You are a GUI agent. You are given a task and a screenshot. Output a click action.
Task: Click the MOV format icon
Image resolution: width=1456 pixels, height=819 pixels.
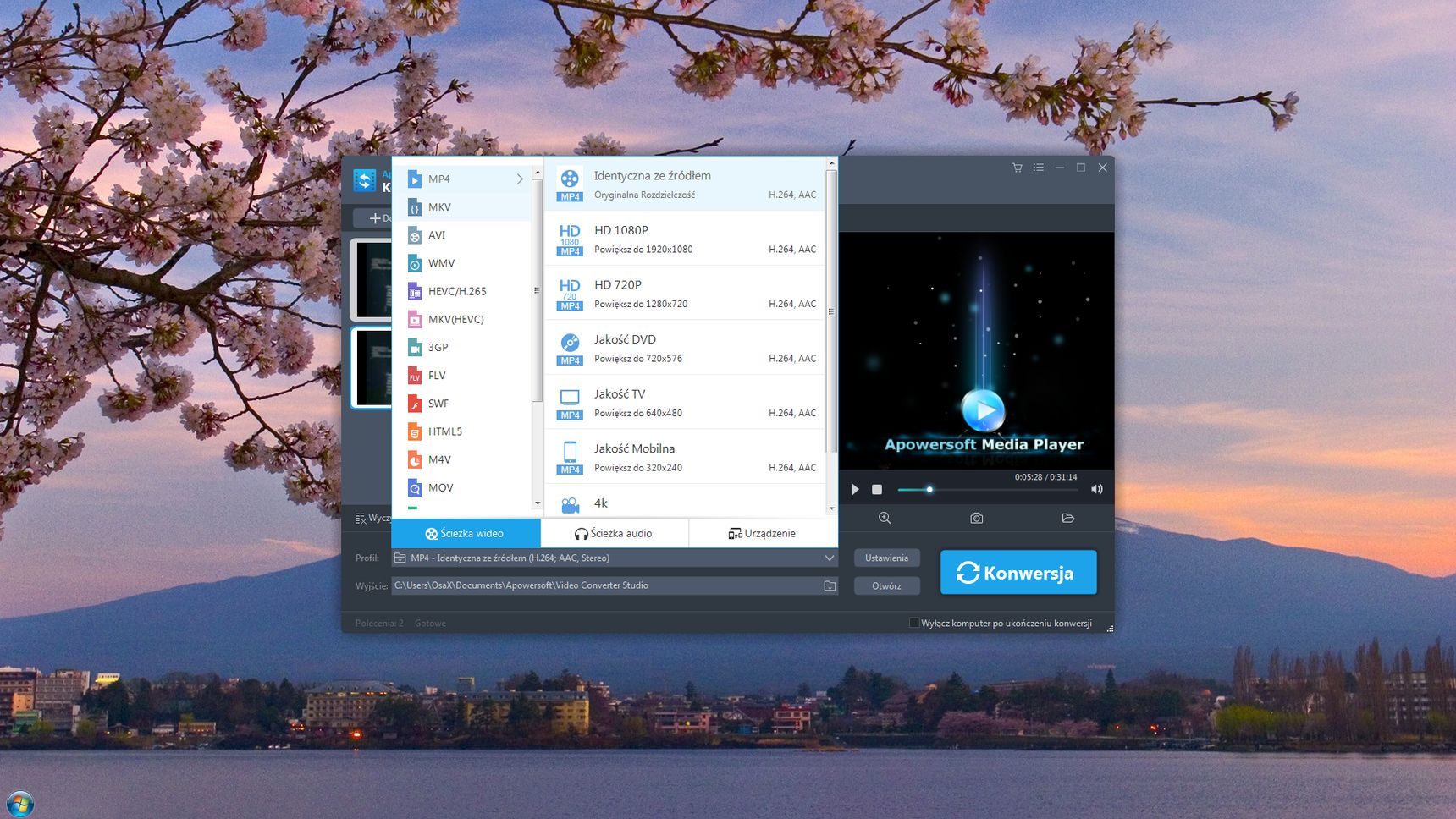pos(415,488)
